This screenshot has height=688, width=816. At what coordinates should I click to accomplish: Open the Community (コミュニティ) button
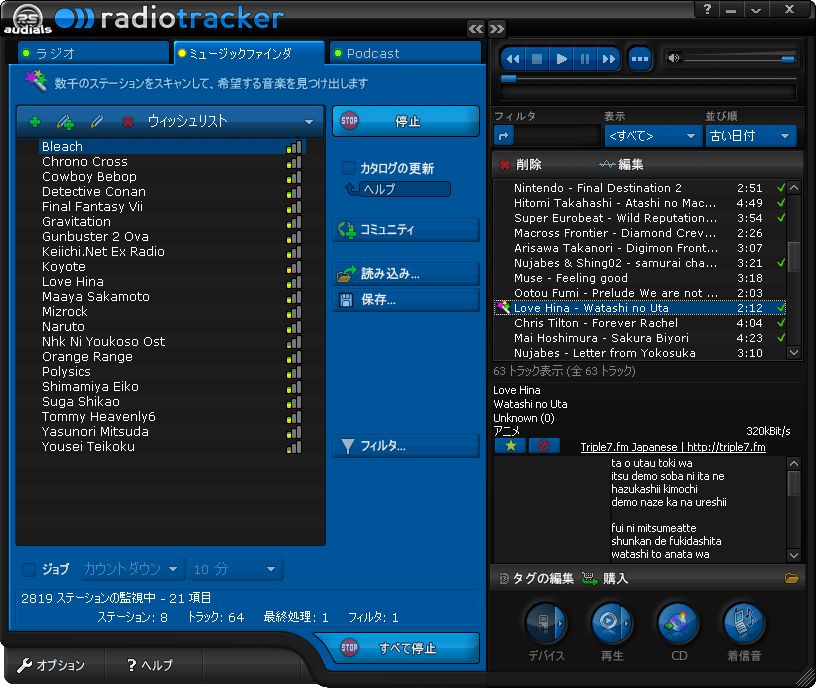(405, 230)
